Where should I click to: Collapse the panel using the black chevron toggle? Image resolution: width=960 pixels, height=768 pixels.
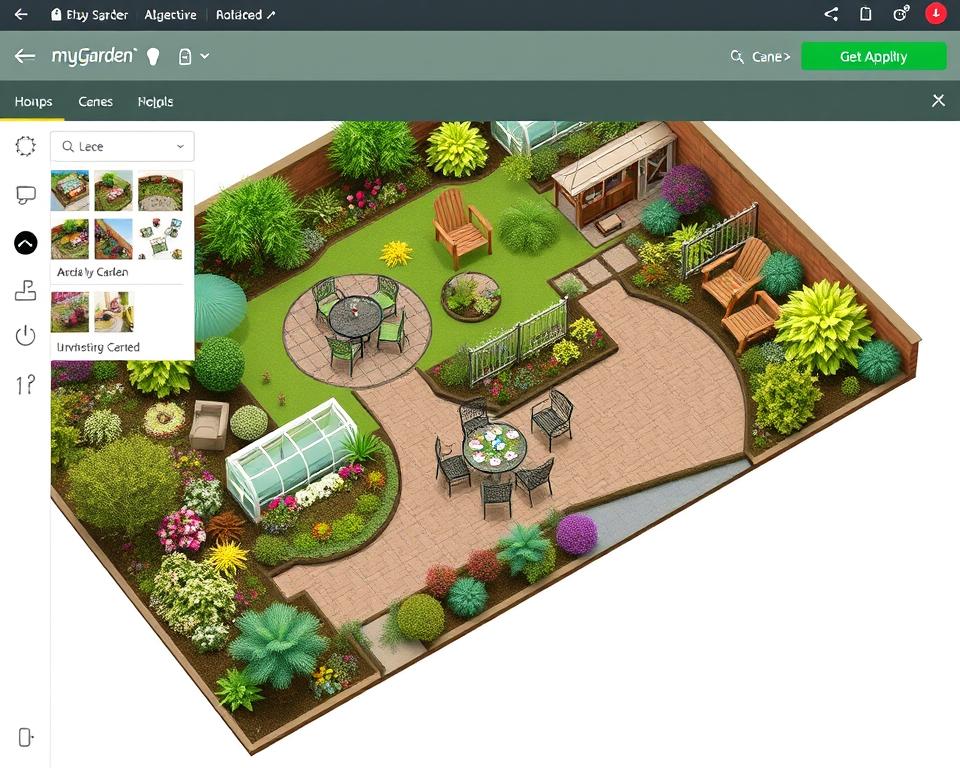point(26,242)
